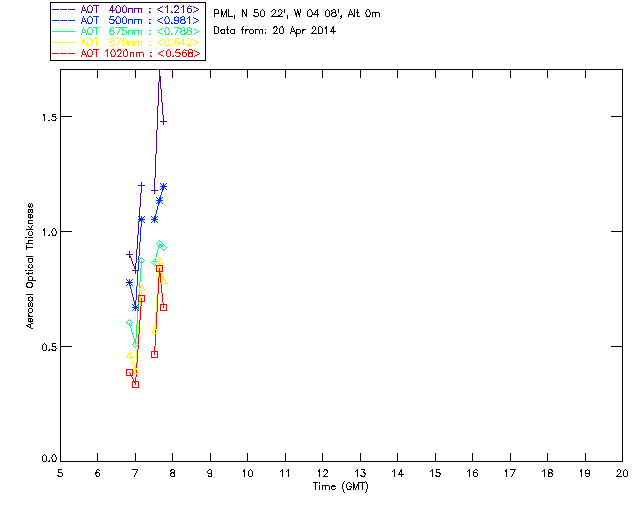Click the x-axis tick label 11
640x512 pixels.
pos(285,473)
